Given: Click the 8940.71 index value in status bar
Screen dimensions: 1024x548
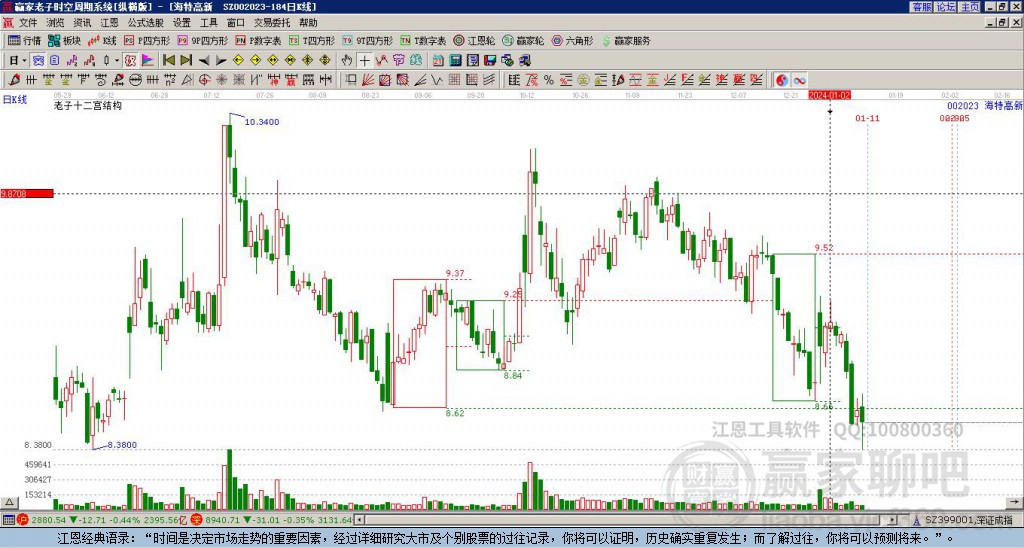Looking at the screenshot, I should point(223,520).
